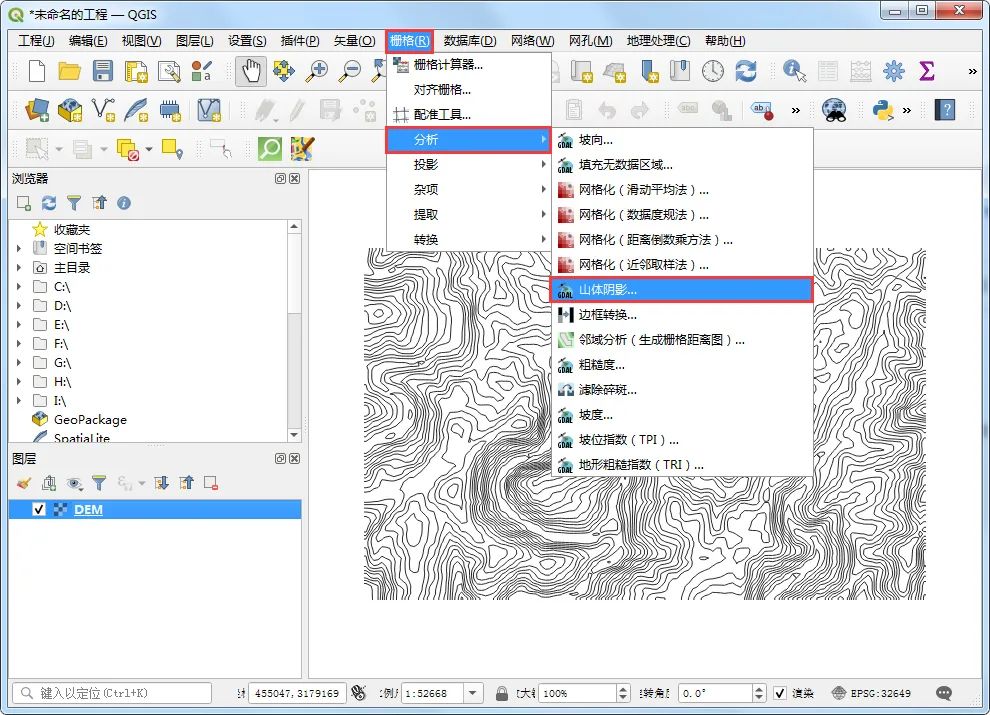
Task: Select Roughness entry in submenu
Action: [681, 364]
